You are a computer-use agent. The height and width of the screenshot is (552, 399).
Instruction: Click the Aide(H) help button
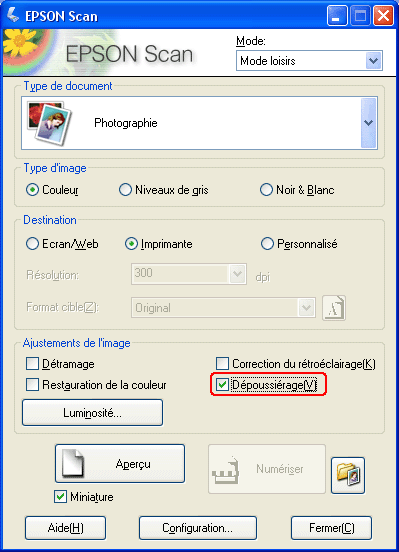click(x=66, y=528)
